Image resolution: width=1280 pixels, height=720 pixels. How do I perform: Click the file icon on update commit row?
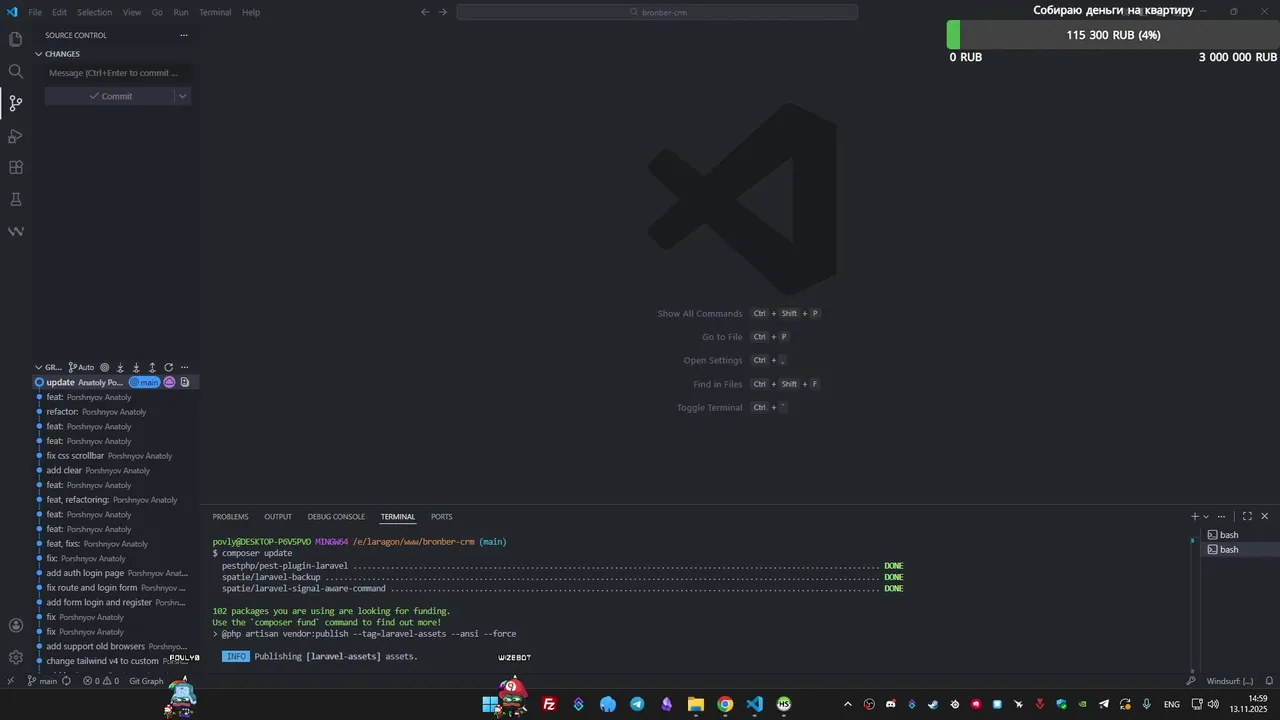[185, 382]
